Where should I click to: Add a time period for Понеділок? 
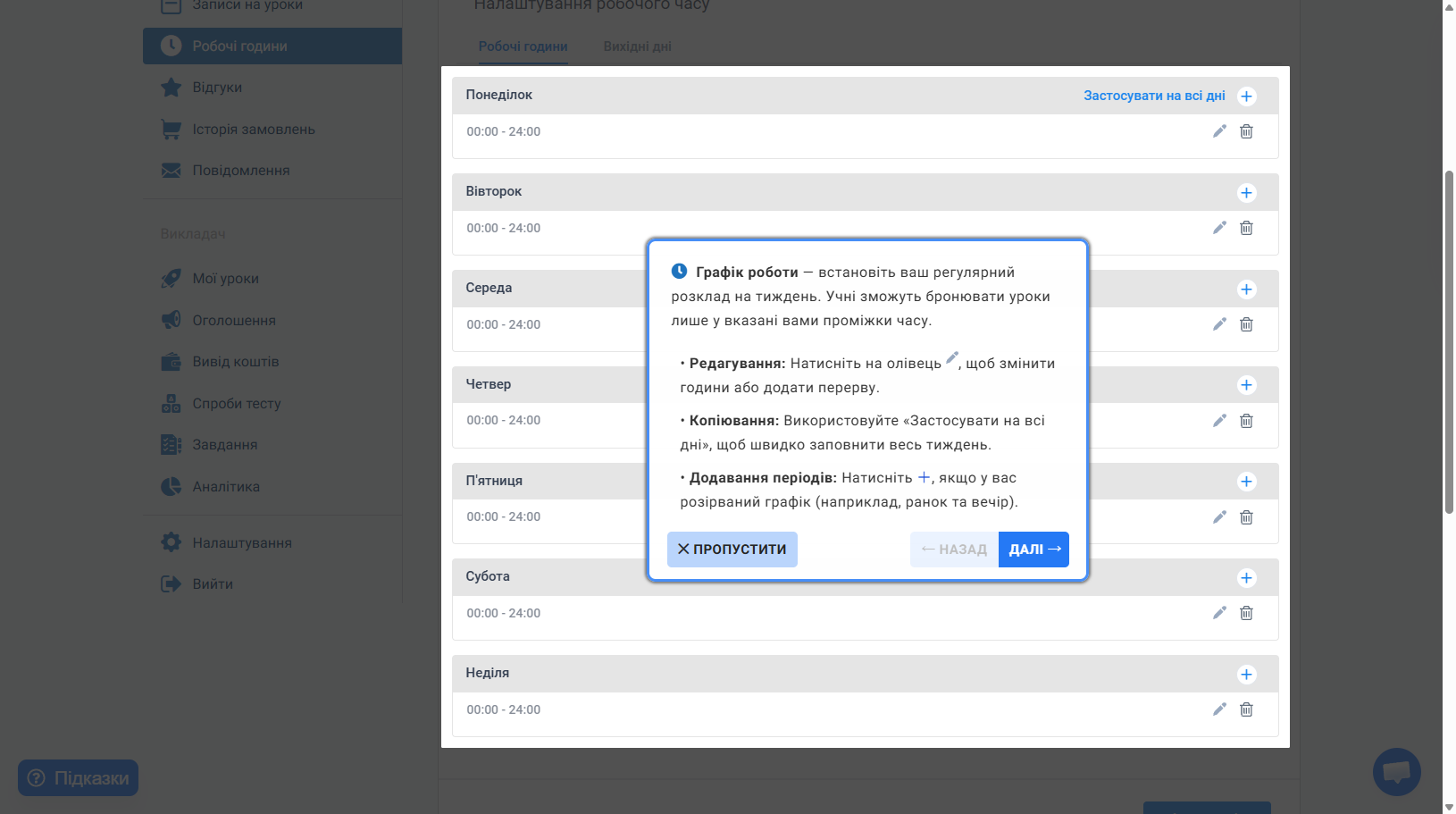(1246, 97)
